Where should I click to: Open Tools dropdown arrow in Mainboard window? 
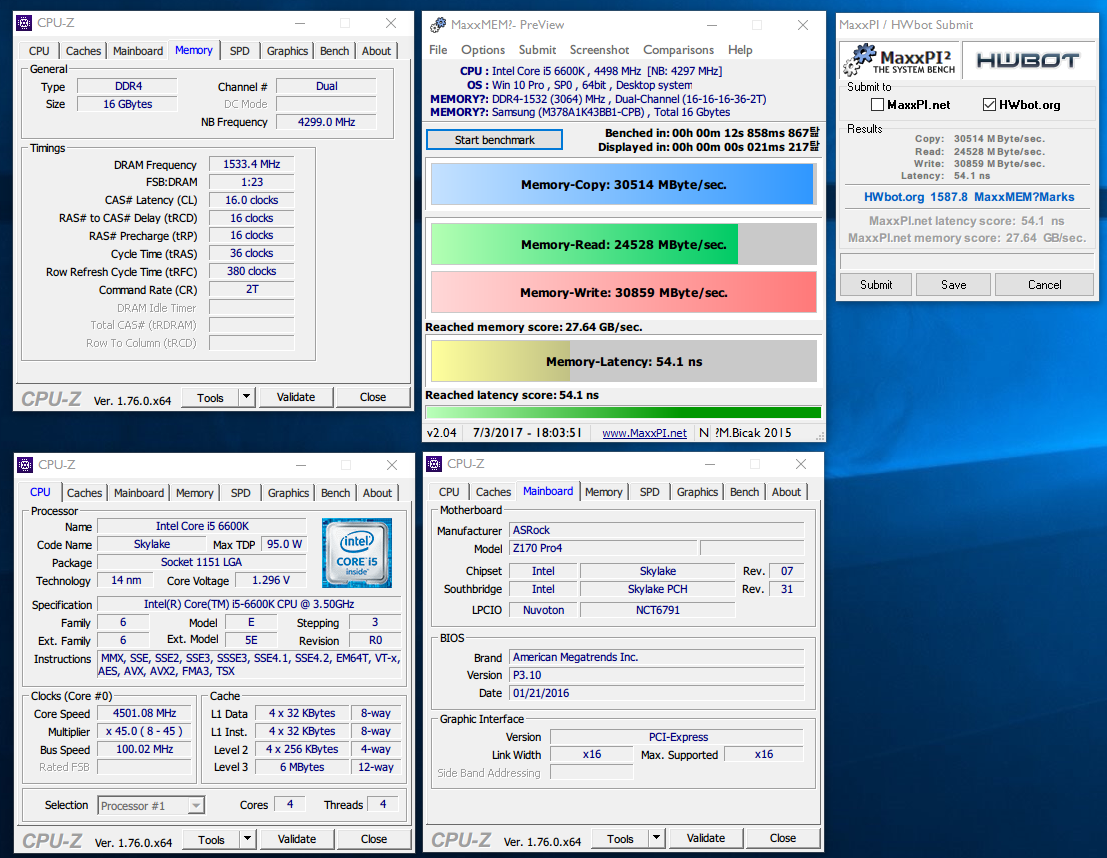coord(657,838)
